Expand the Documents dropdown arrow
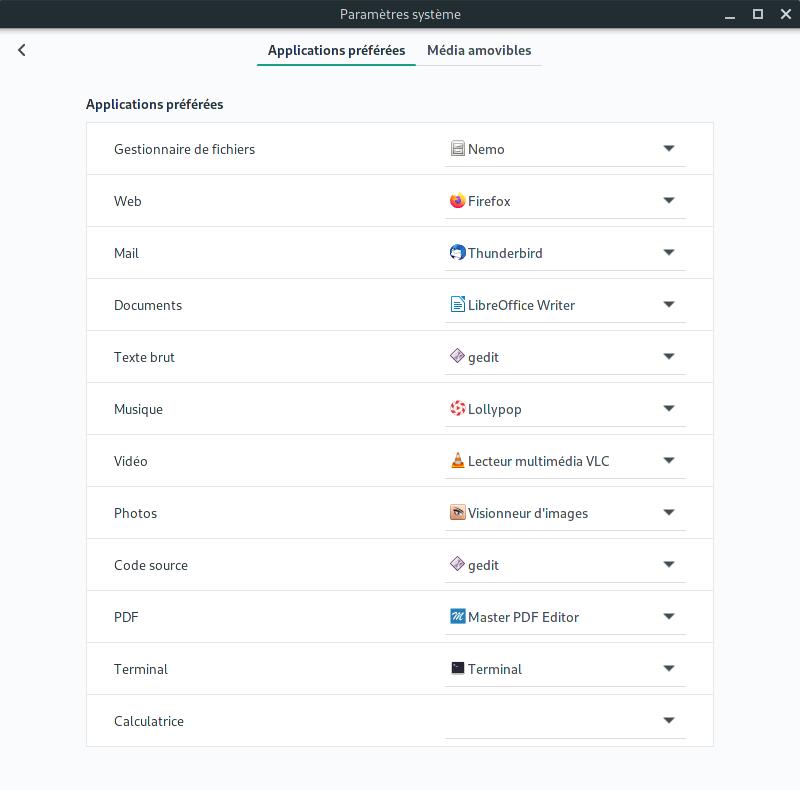 point(669,305)
